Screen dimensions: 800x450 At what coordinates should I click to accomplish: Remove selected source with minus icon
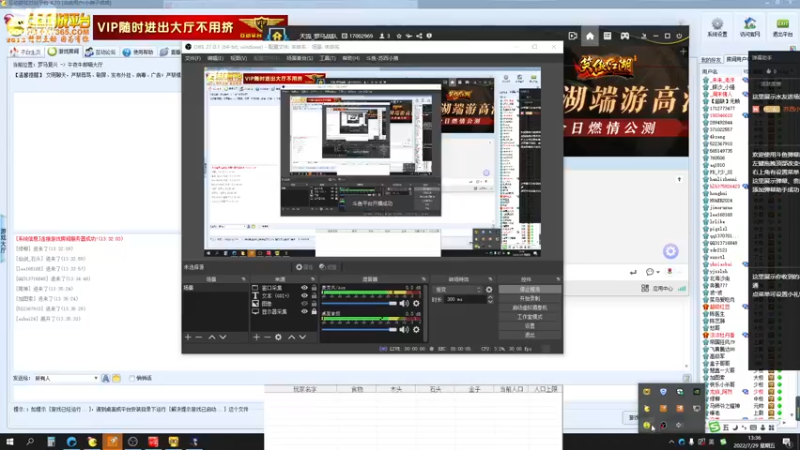pos(267,337)
